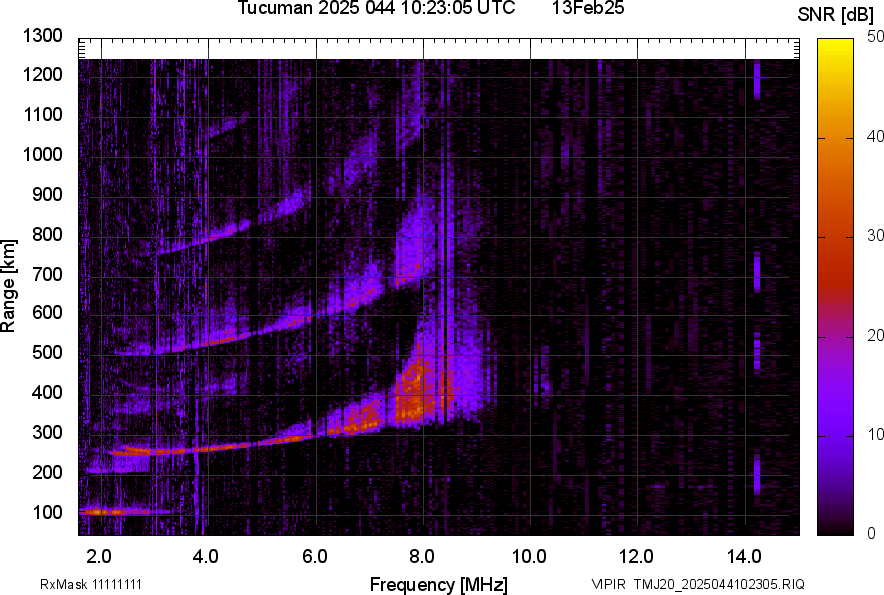This screenshot has height=595, width=884.
Task: Click the range tick label '800'
Action: [47, 233]
